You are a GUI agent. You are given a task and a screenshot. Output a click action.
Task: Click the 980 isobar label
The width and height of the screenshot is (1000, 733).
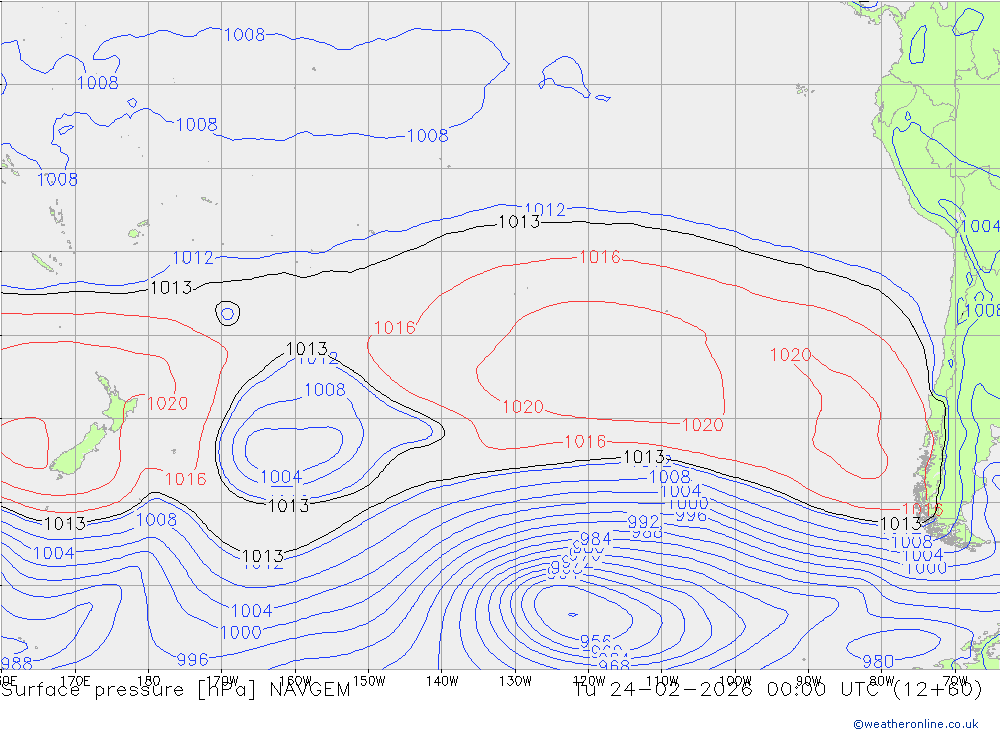tap(878, 661)
